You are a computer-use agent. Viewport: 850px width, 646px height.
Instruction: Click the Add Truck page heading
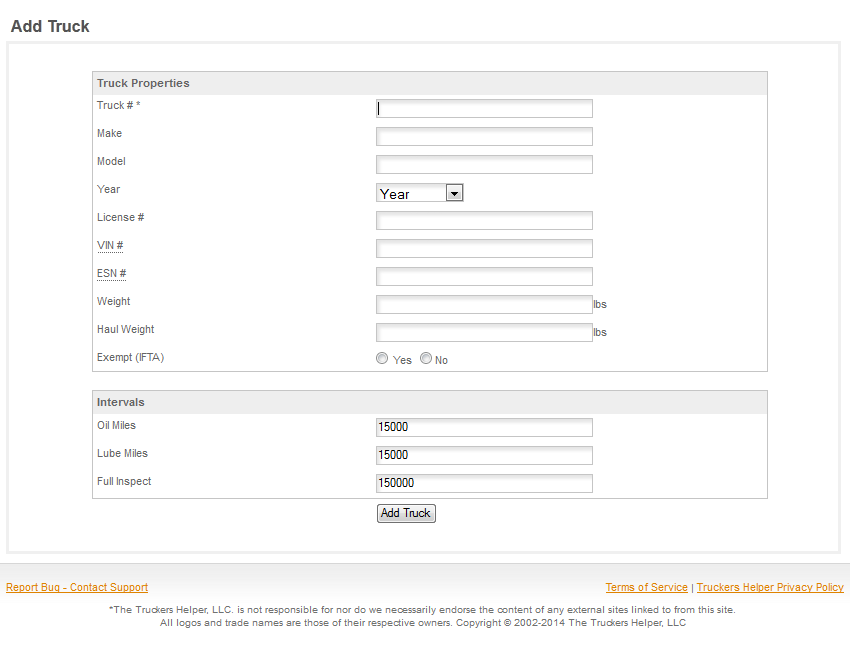coord(50,27)
